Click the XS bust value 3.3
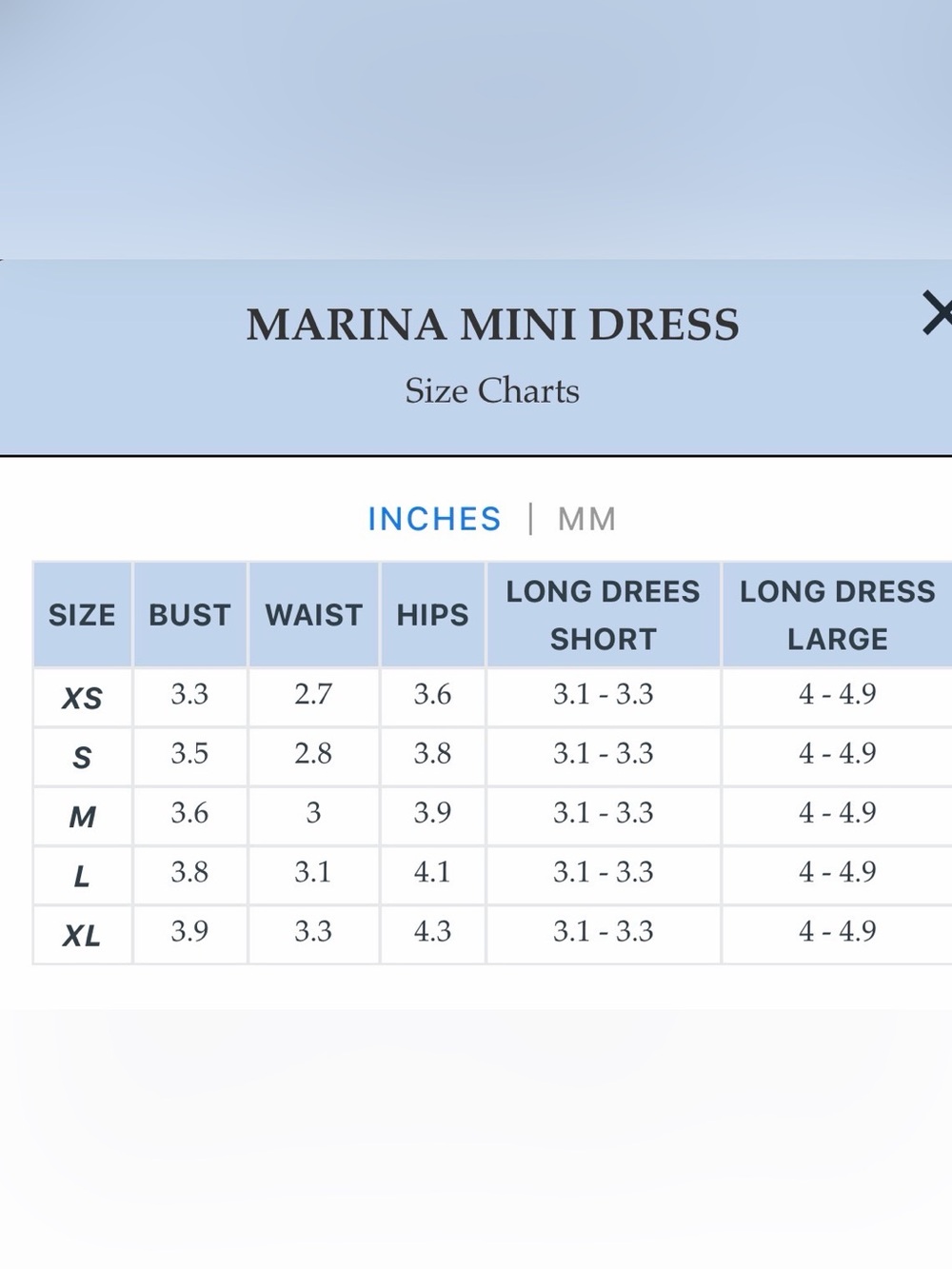This screenshot has width=952, height=1269. [189, 694]
